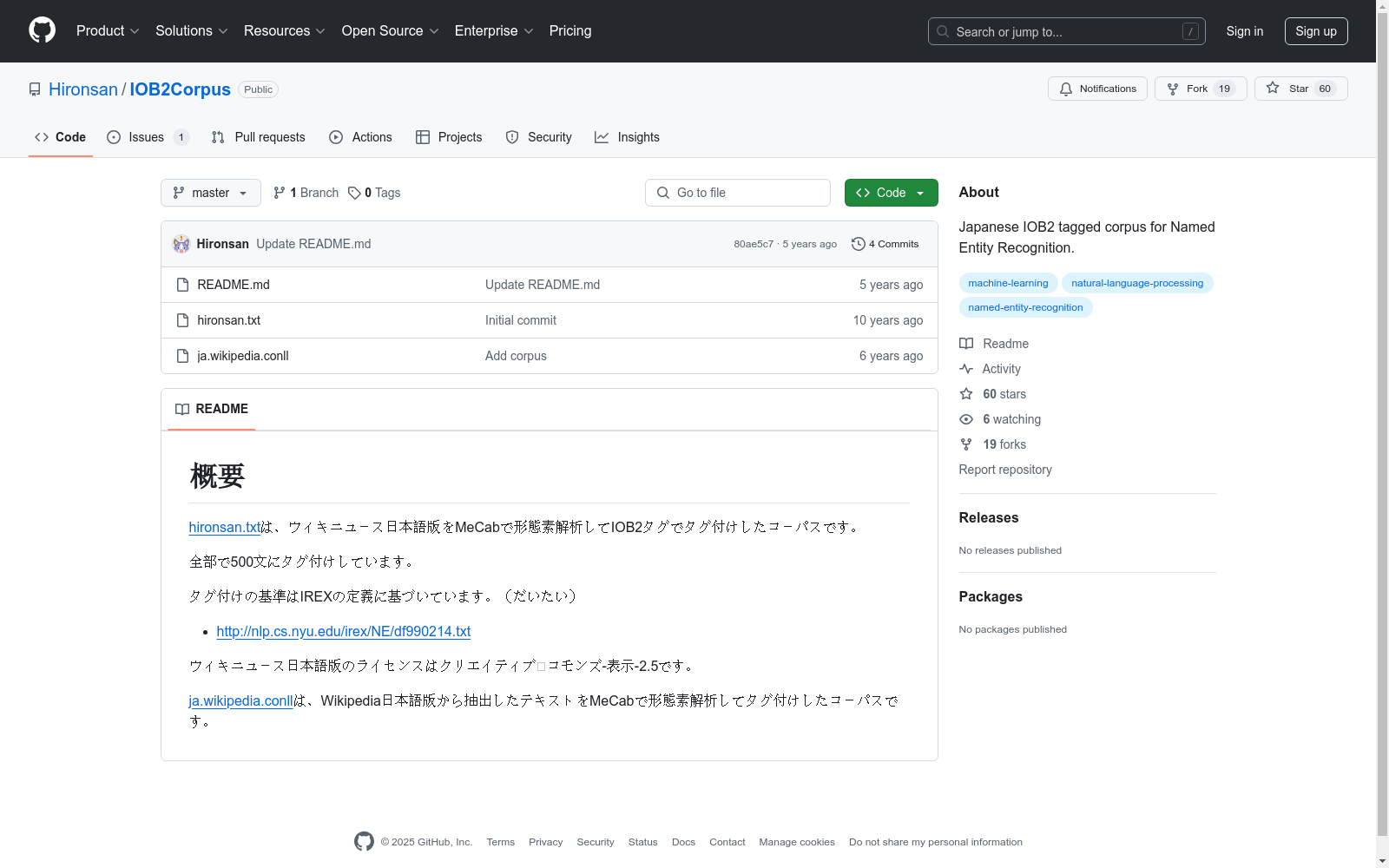Viewport: 1389px width, 868px height.
Task: Click Do not share my personal information
Action: [x=936, y=842]
